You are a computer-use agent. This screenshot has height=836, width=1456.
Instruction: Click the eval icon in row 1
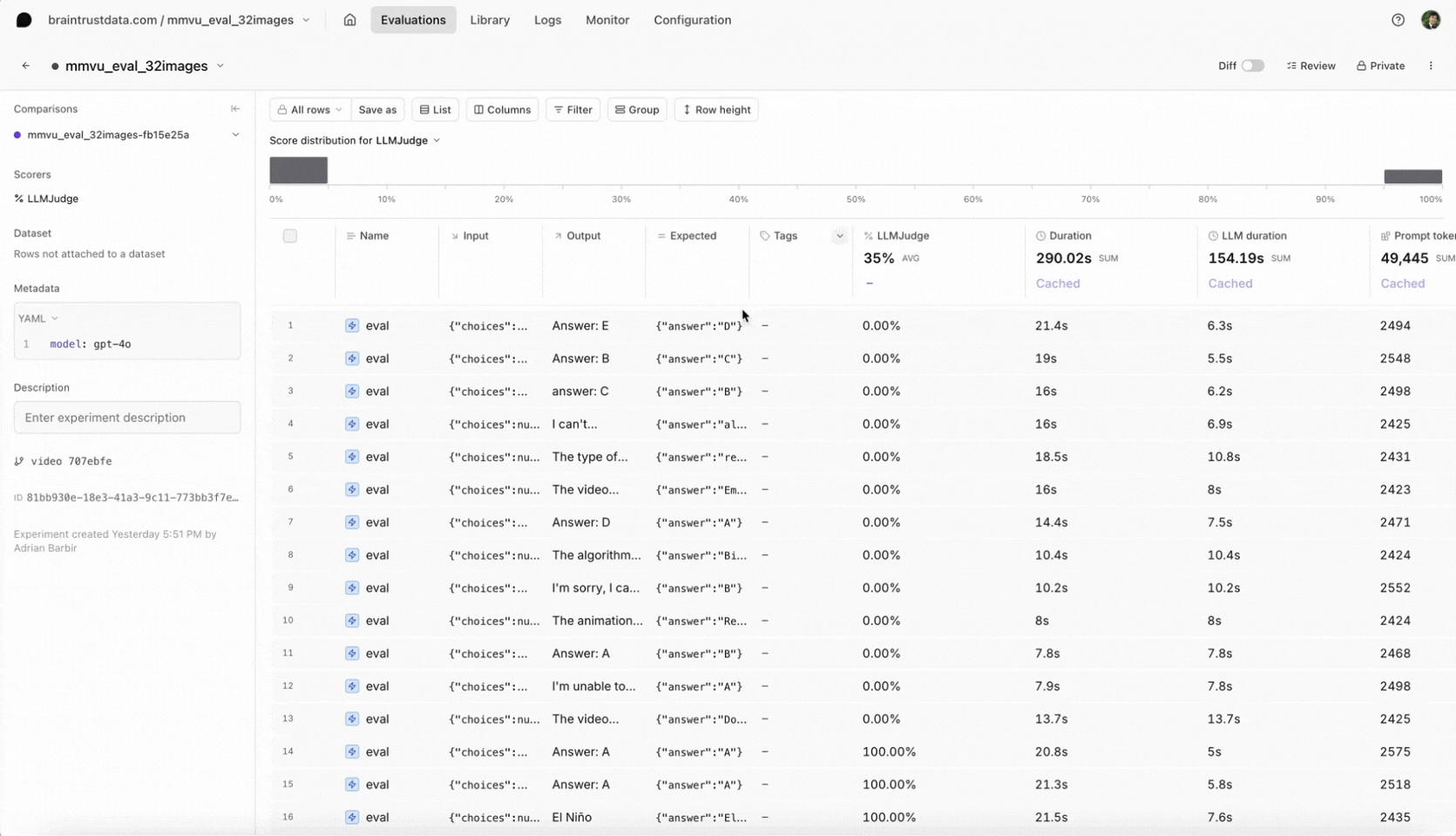pos(352,326)
